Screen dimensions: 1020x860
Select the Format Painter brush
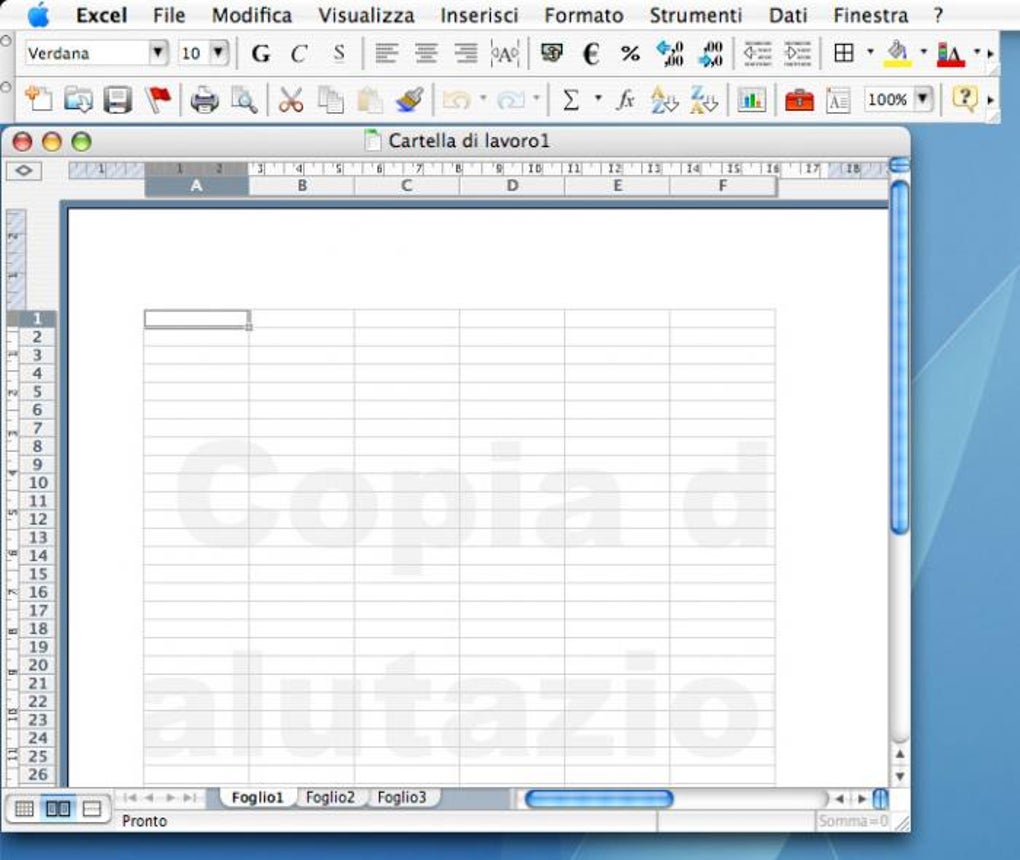[410, 100]
